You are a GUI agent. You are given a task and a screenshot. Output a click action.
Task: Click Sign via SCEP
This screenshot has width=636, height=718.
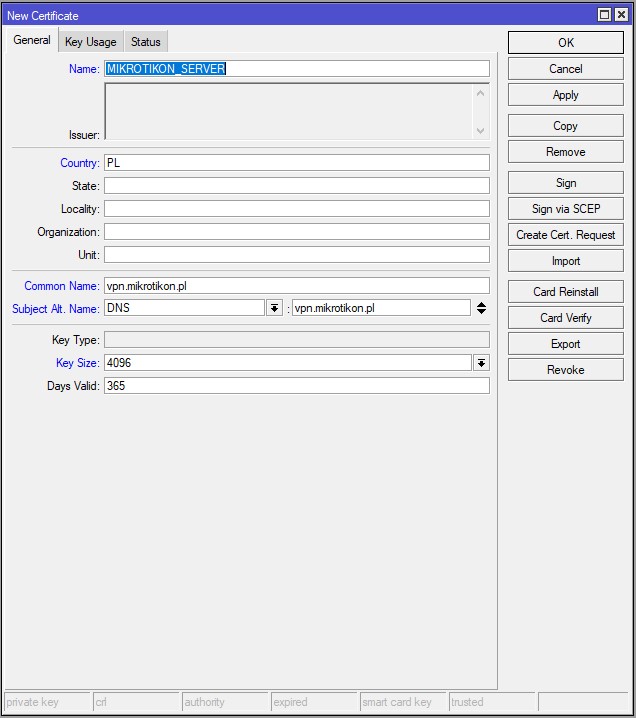[x=565, y=209]
